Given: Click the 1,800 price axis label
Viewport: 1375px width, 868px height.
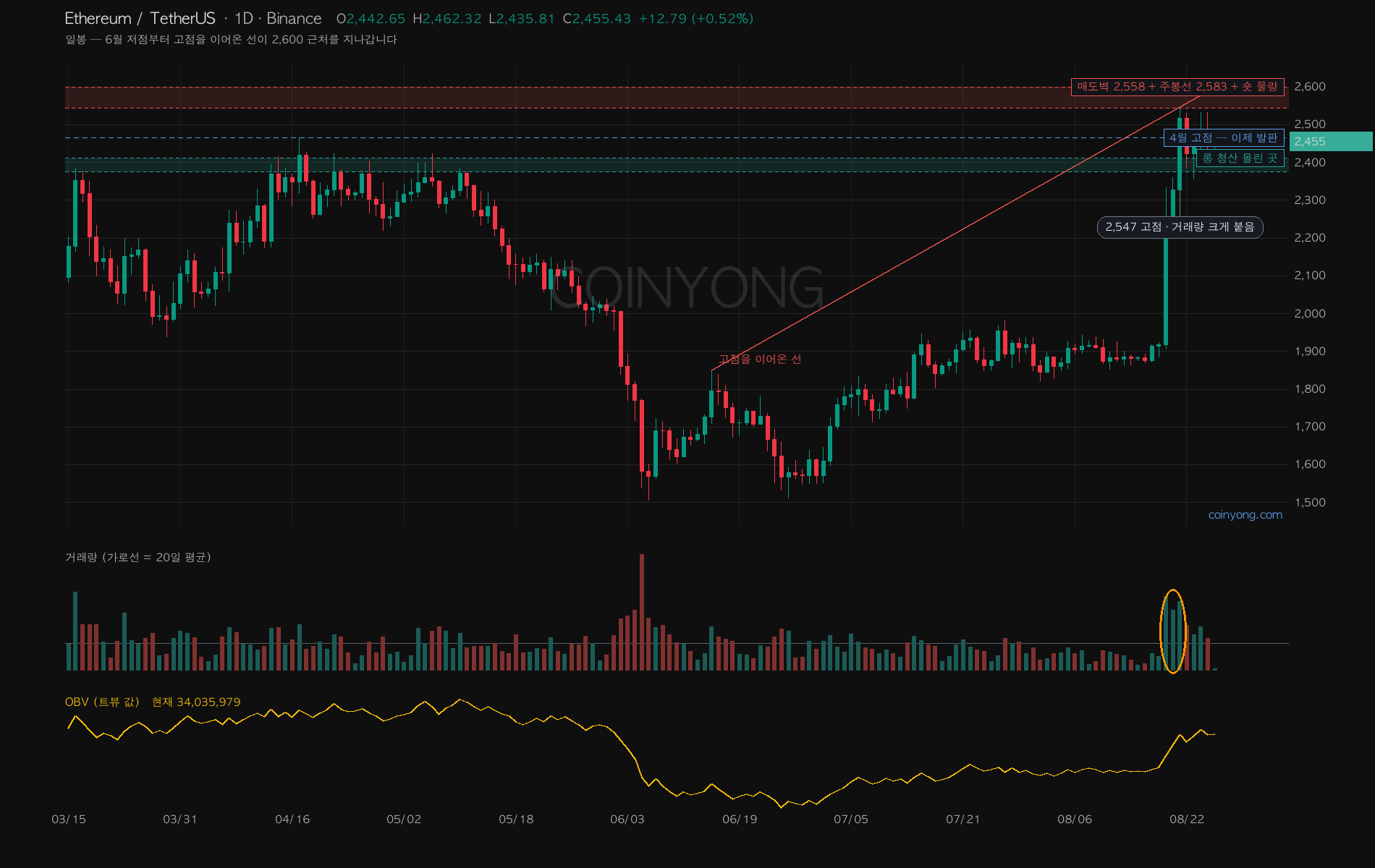Looking at the screenshot, I should coord(1310,388).
